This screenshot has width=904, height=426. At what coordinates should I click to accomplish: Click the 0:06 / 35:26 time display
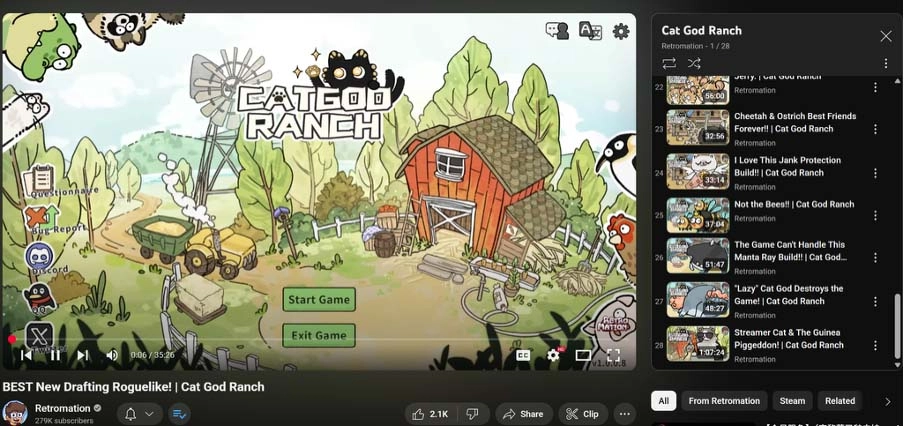(x=152, y=355)
